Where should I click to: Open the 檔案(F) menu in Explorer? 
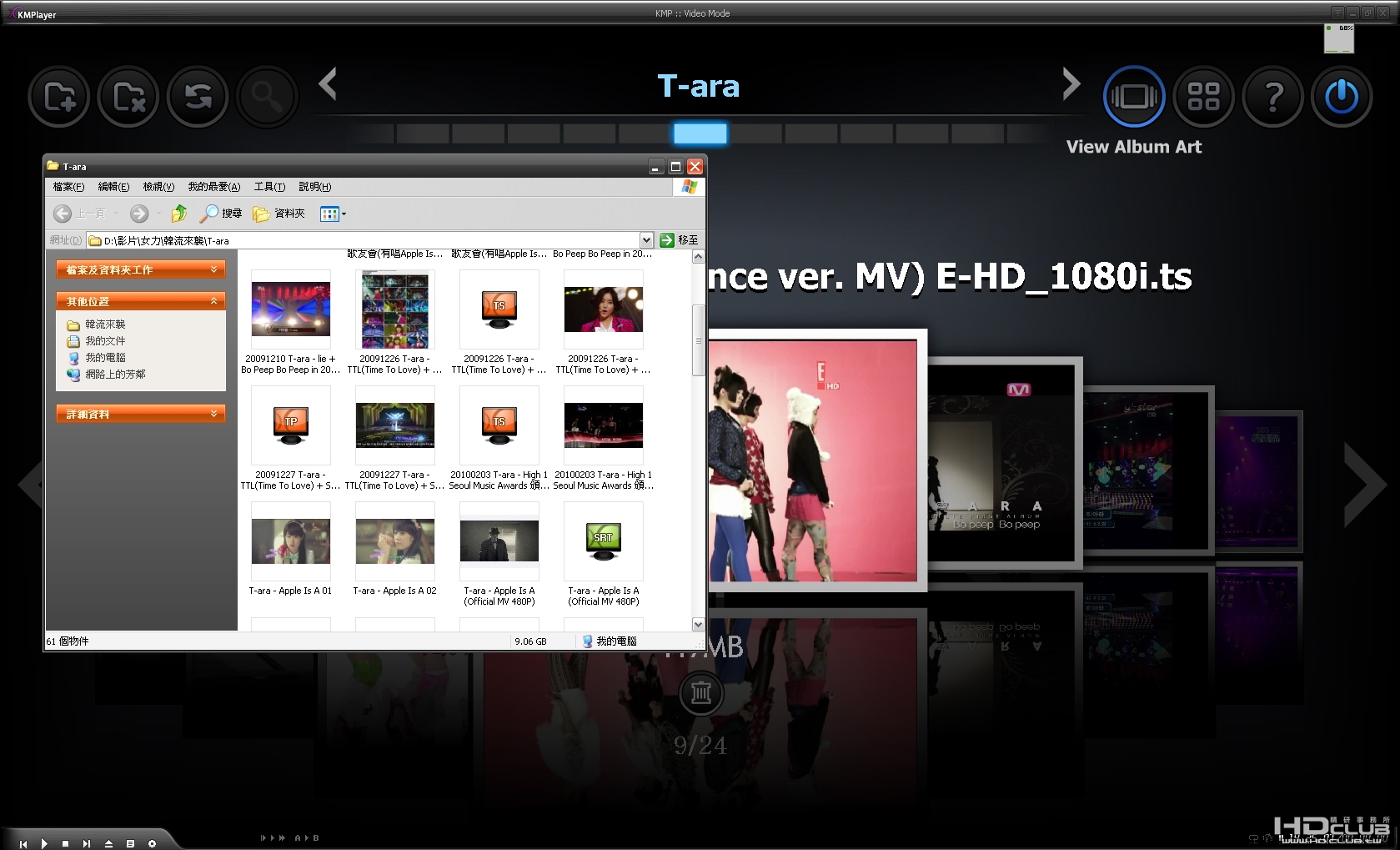68,187
